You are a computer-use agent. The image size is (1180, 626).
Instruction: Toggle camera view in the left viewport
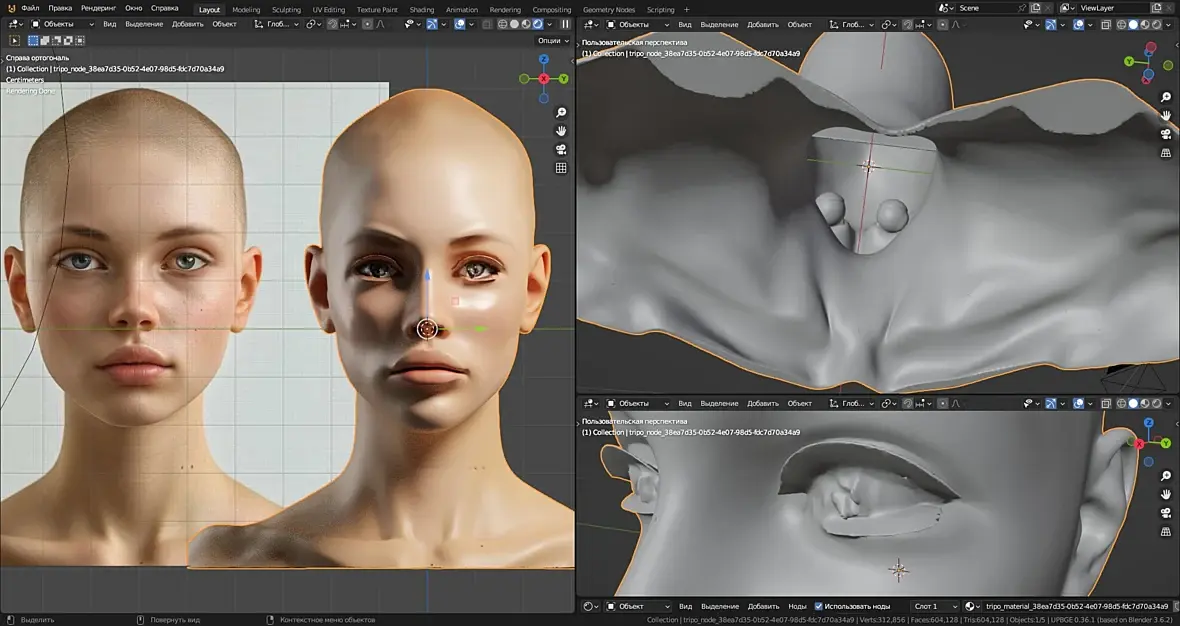tap(561, 150)
